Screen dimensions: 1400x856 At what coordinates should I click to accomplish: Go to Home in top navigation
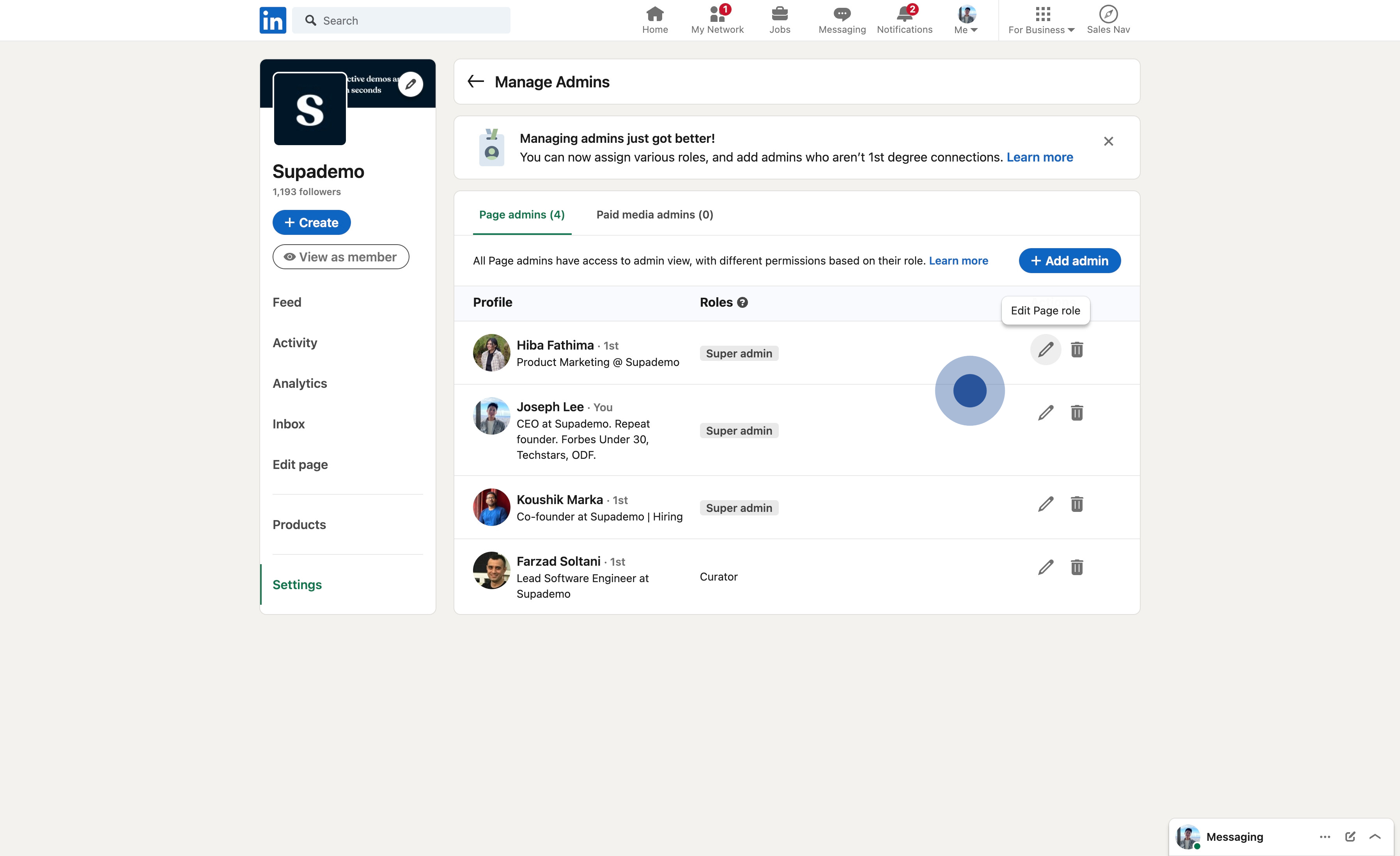(x=654, y=20)
